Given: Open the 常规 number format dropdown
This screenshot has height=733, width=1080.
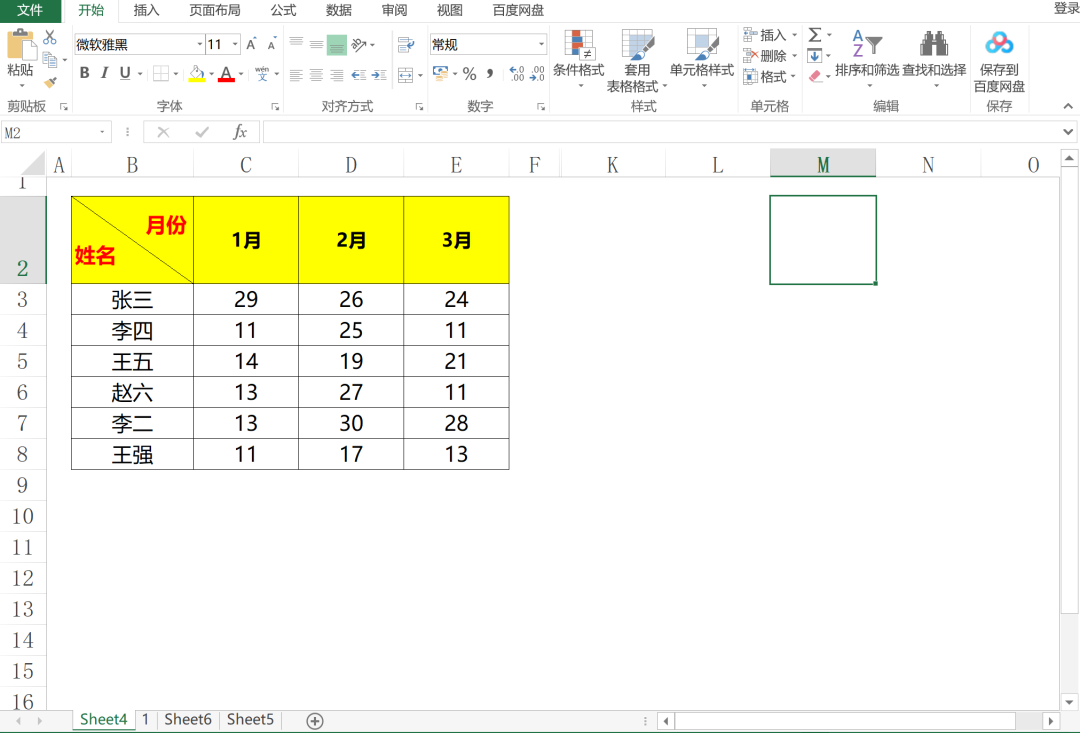Looking at the screenshot, I should click(x=541, y=45).
